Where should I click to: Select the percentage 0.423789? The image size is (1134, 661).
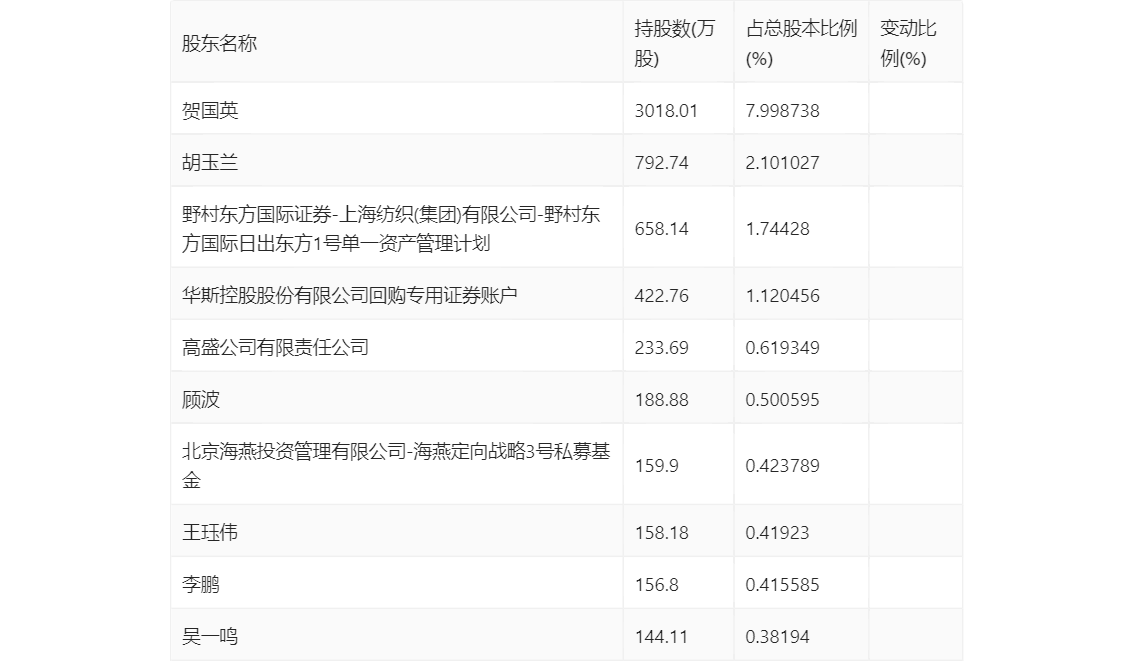coord(783,466)
